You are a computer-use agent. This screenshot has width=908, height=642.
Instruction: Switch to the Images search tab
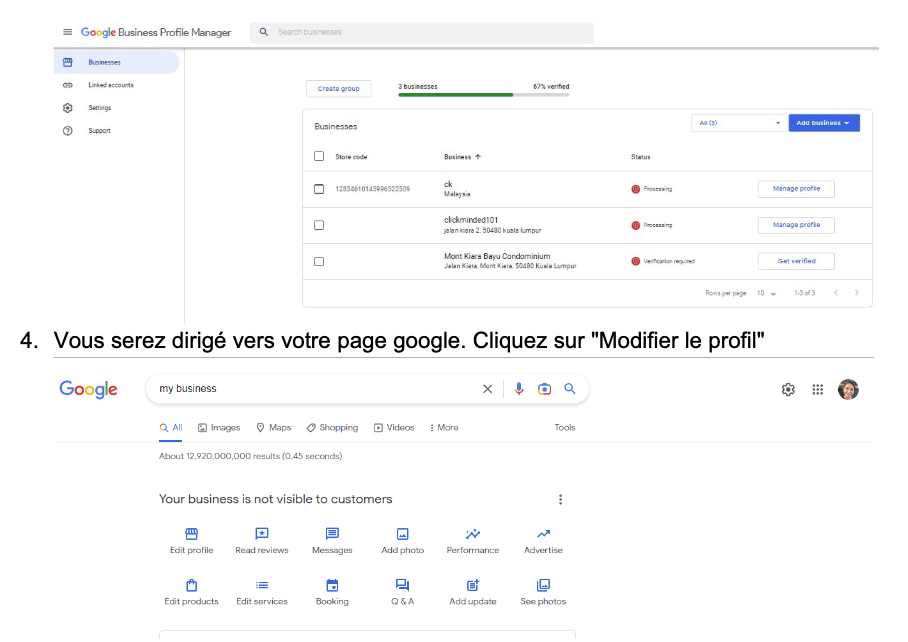click(219, 427)
